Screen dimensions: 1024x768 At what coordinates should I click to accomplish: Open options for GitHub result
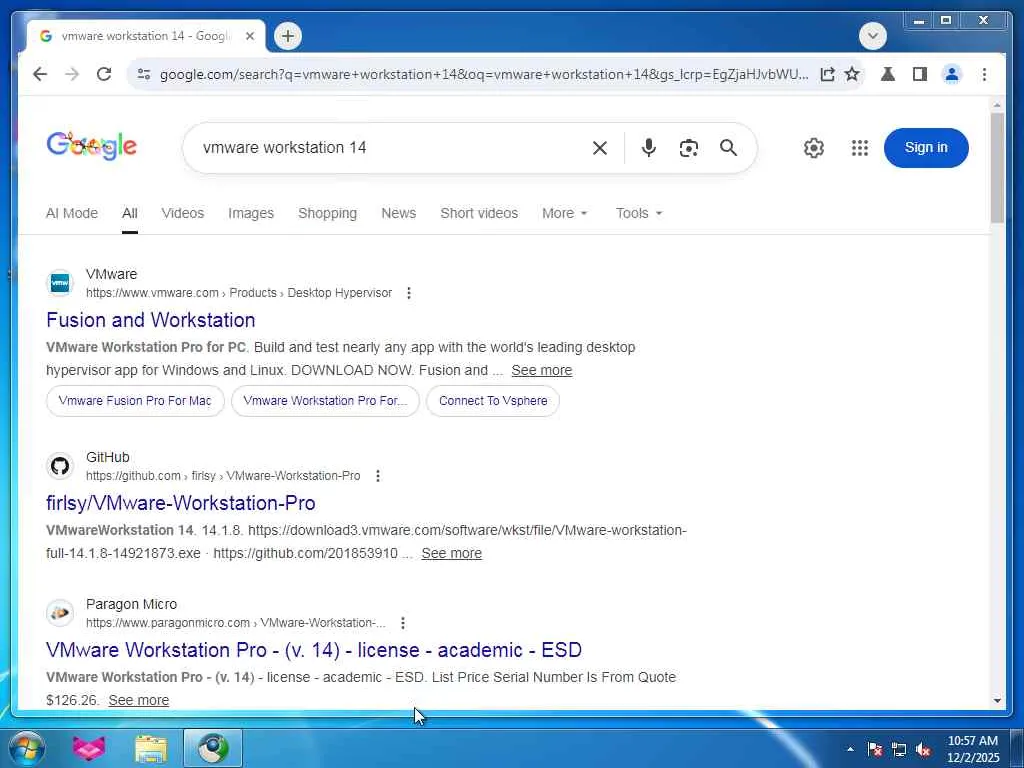pos(377,476)
